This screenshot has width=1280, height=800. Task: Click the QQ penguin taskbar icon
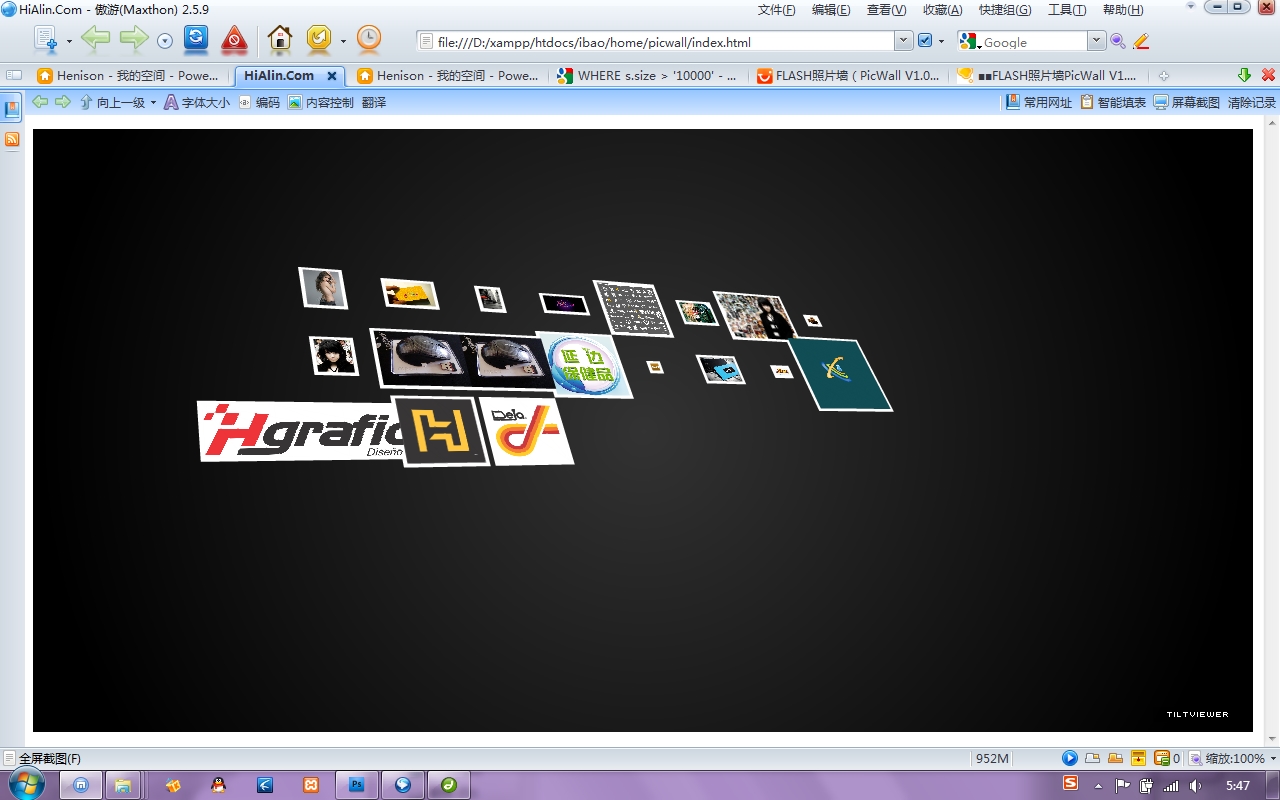click(x=218, y=785)
